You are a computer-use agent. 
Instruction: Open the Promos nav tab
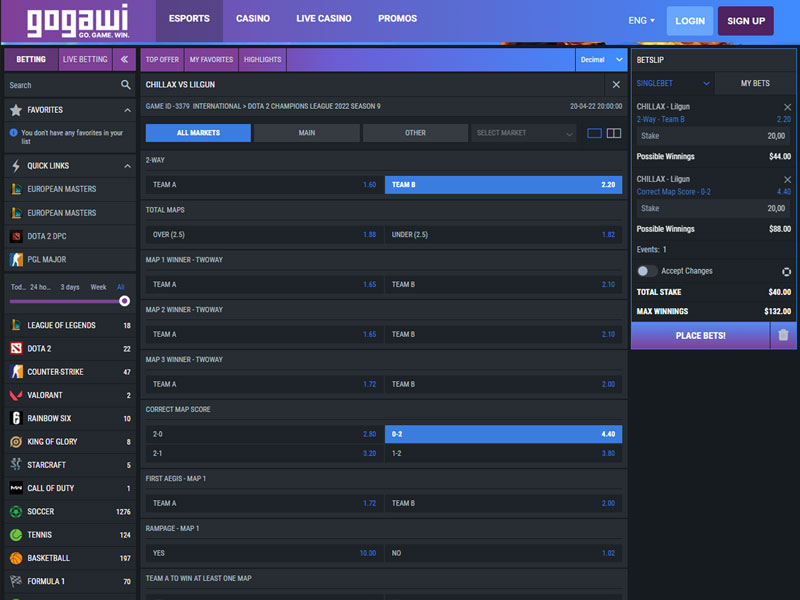pos(397,19)
